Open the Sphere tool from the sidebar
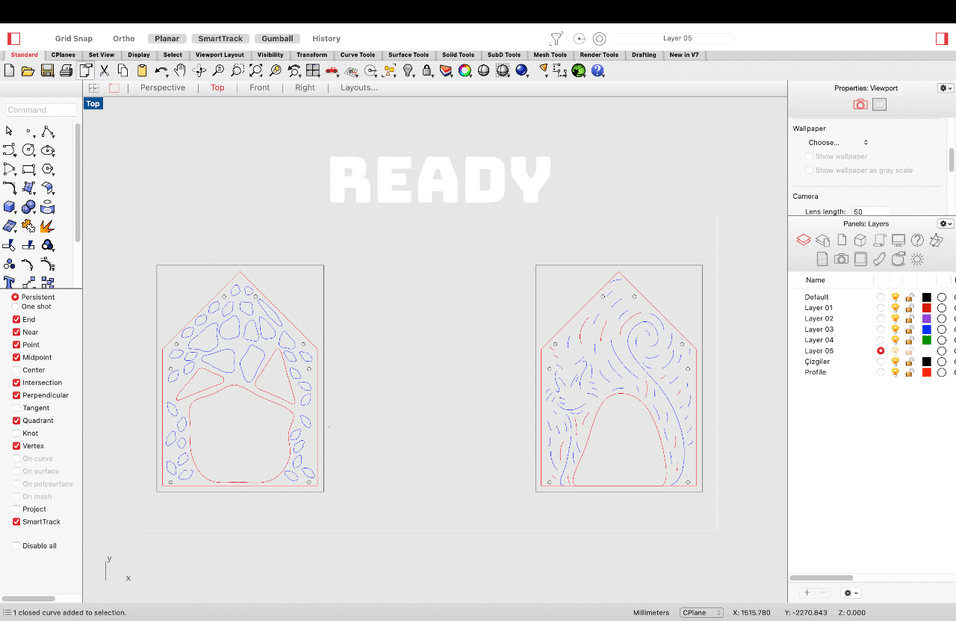Screen dimensions: 956x621 pyautogui.click(x=27, y=206)
